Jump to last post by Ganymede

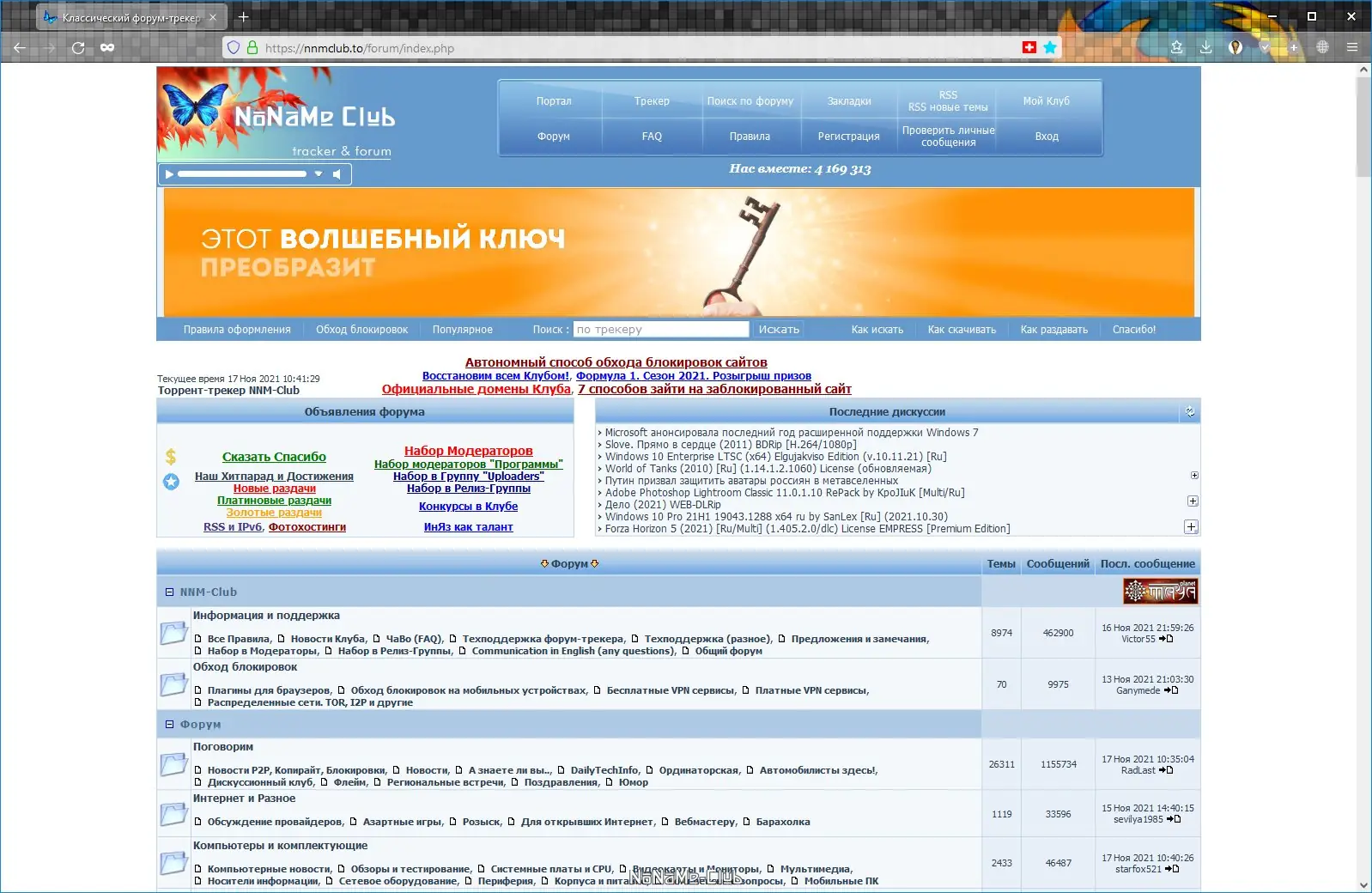point(1171,690)
